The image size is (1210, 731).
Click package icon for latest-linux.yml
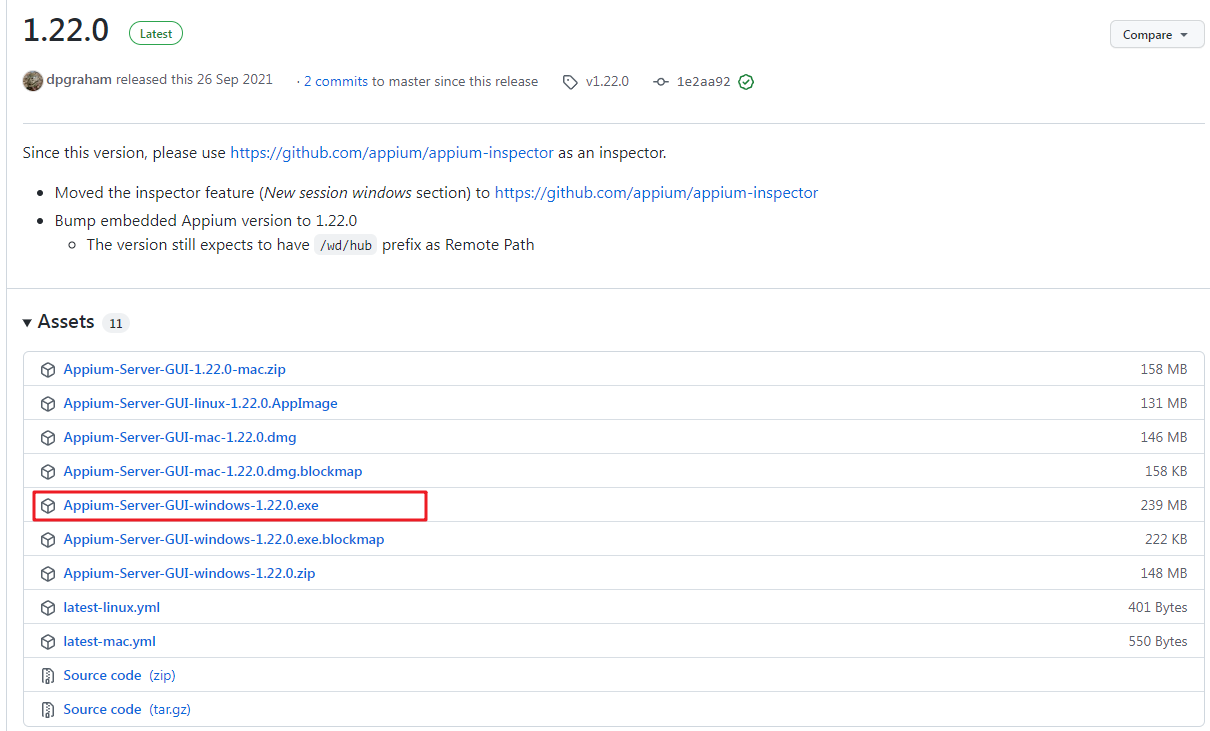(x=47, y=608)
